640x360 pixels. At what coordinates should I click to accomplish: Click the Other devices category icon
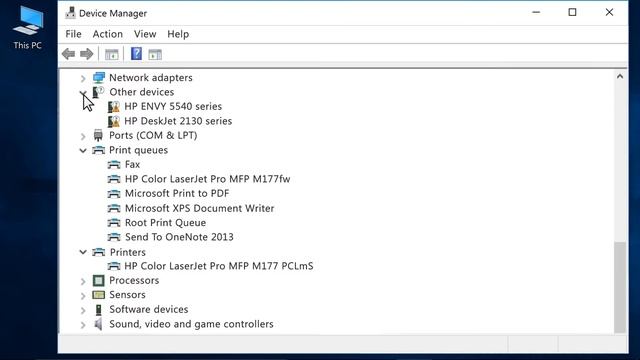(98, 92)
